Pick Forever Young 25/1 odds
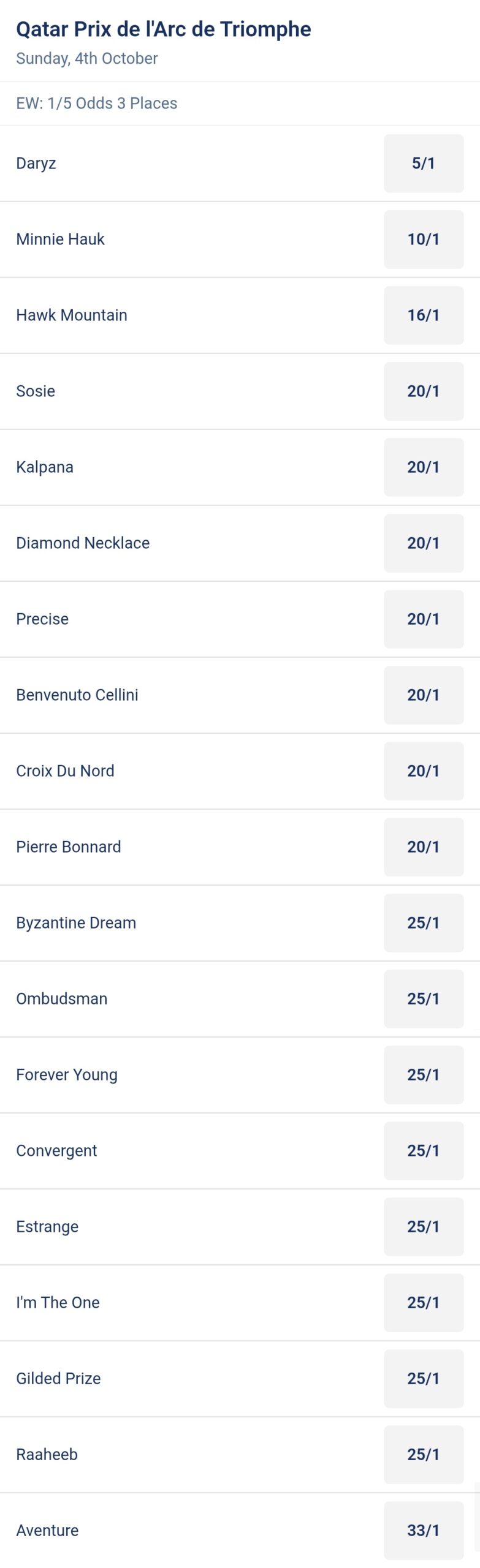Screen dimensions: 480x1568 (424, 1075)
